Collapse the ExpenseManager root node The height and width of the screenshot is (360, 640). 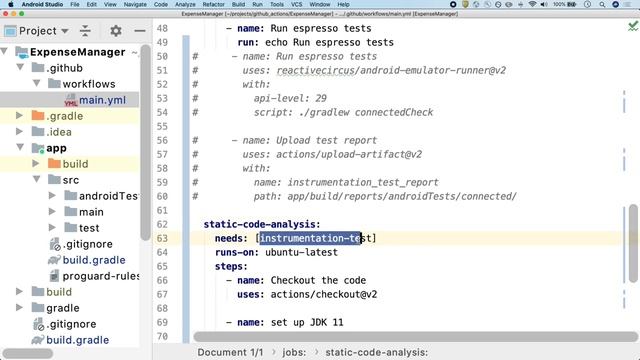coord(4,51)
